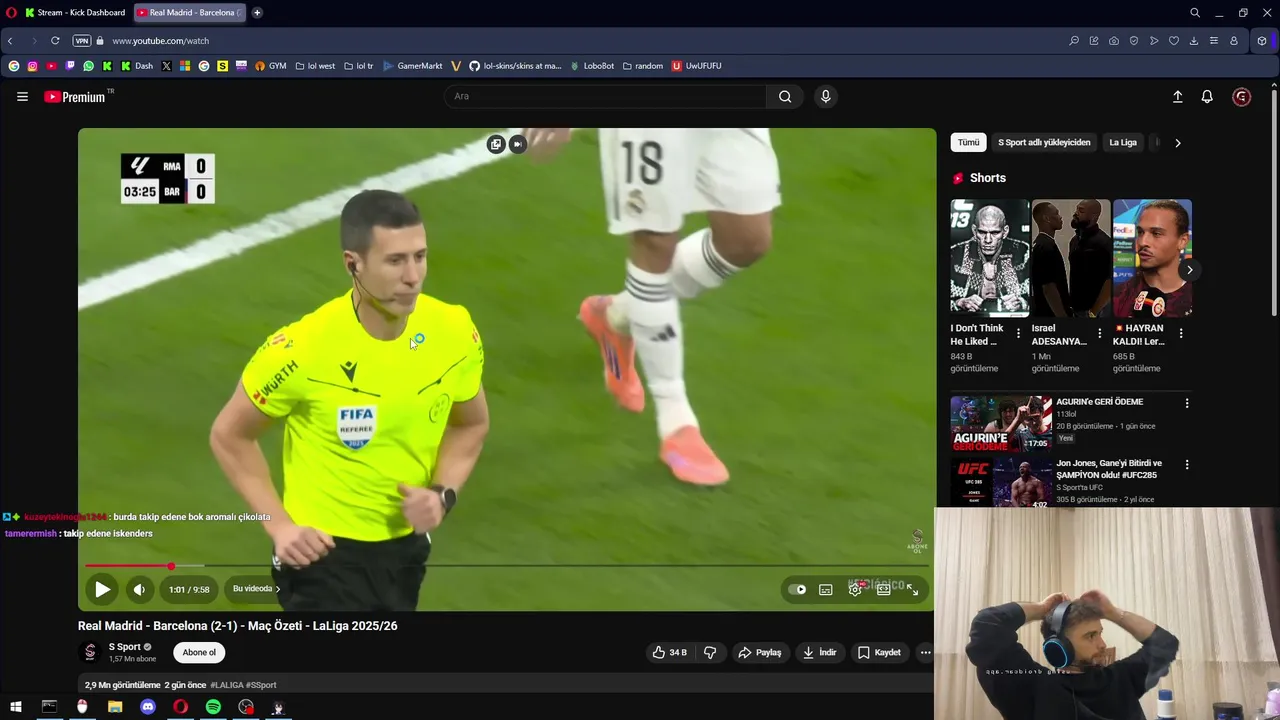Screen dimensions: 1280x720
Task: Open the 'HAYRAN KALDI' Short thumbnail
Action: click(1152, 258)
